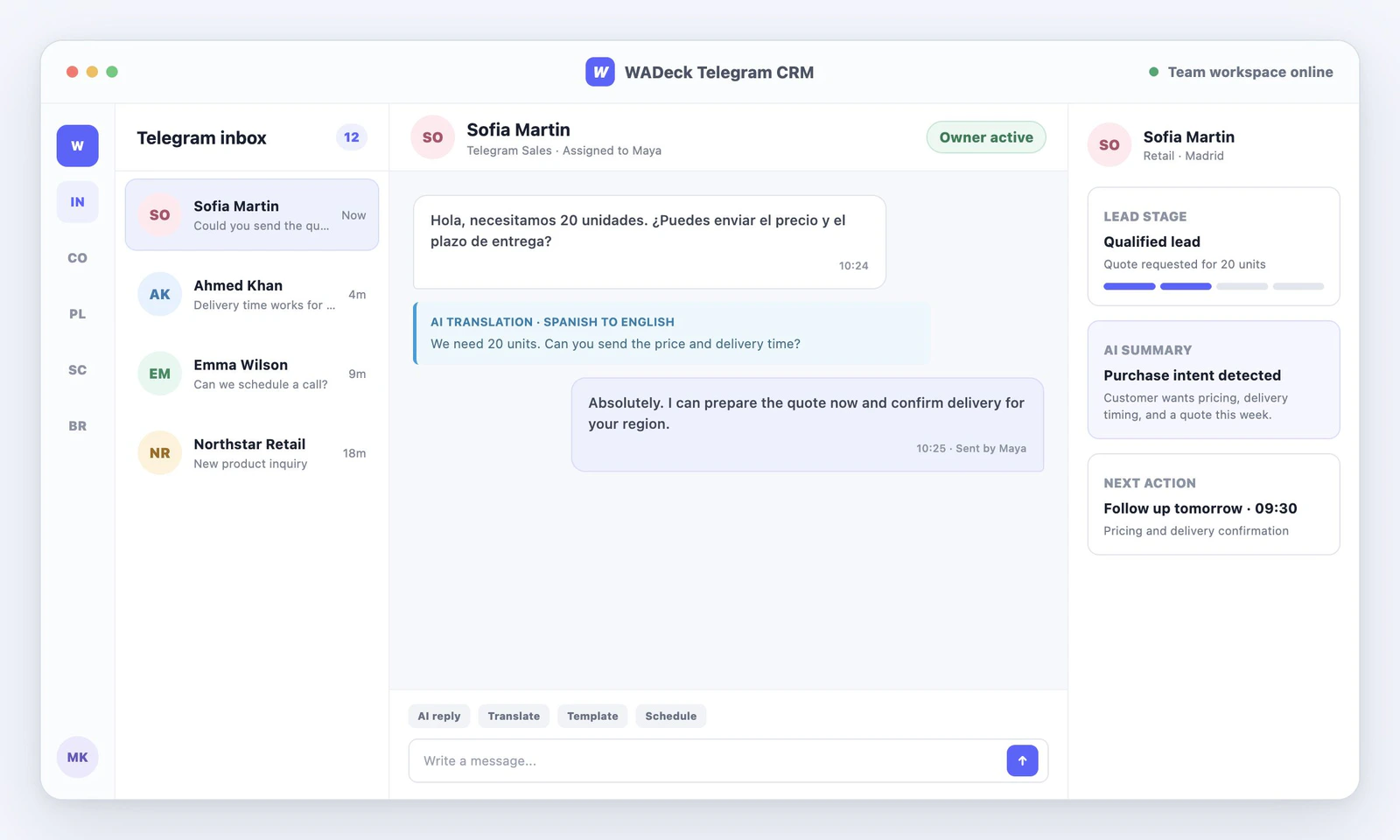1400x840 pixels.
Task: Click Maya's reply sent at 10:25
Action: [x=808, y=424]
